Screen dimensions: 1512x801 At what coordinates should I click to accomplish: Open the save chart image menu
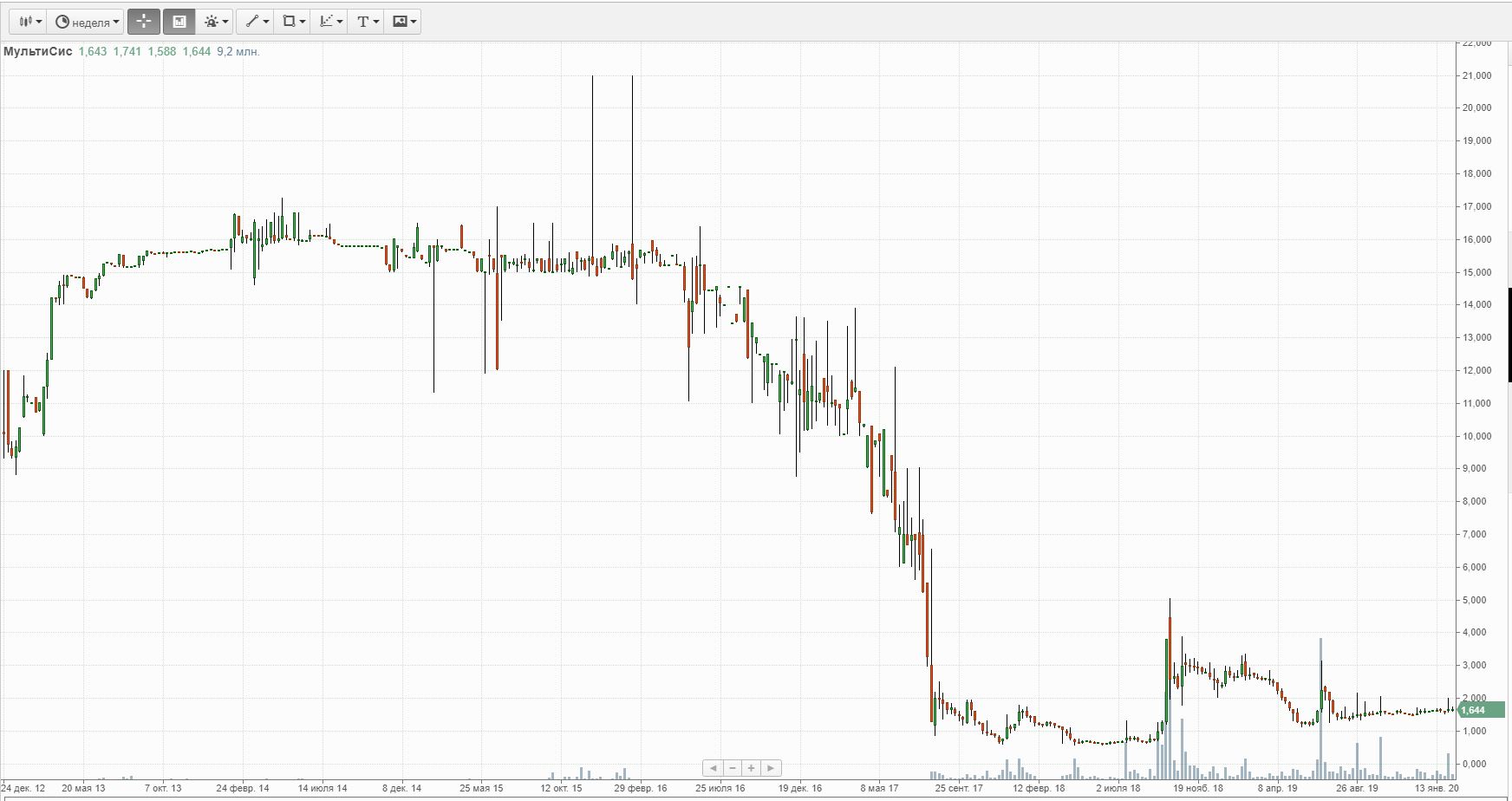404,22
